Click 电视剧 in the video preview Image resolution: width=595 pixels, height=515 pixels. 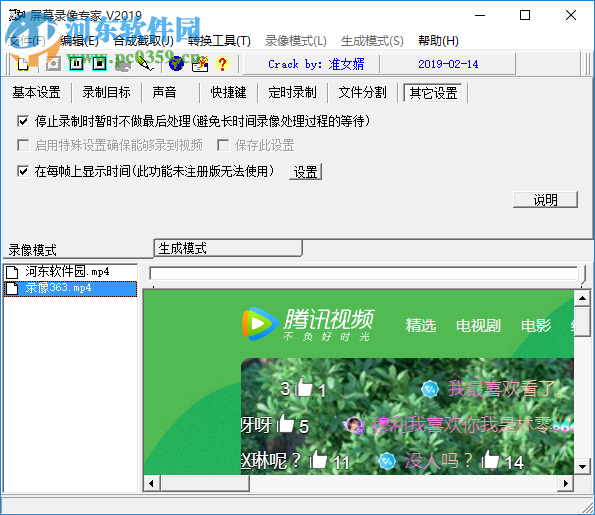click(478, 326)
